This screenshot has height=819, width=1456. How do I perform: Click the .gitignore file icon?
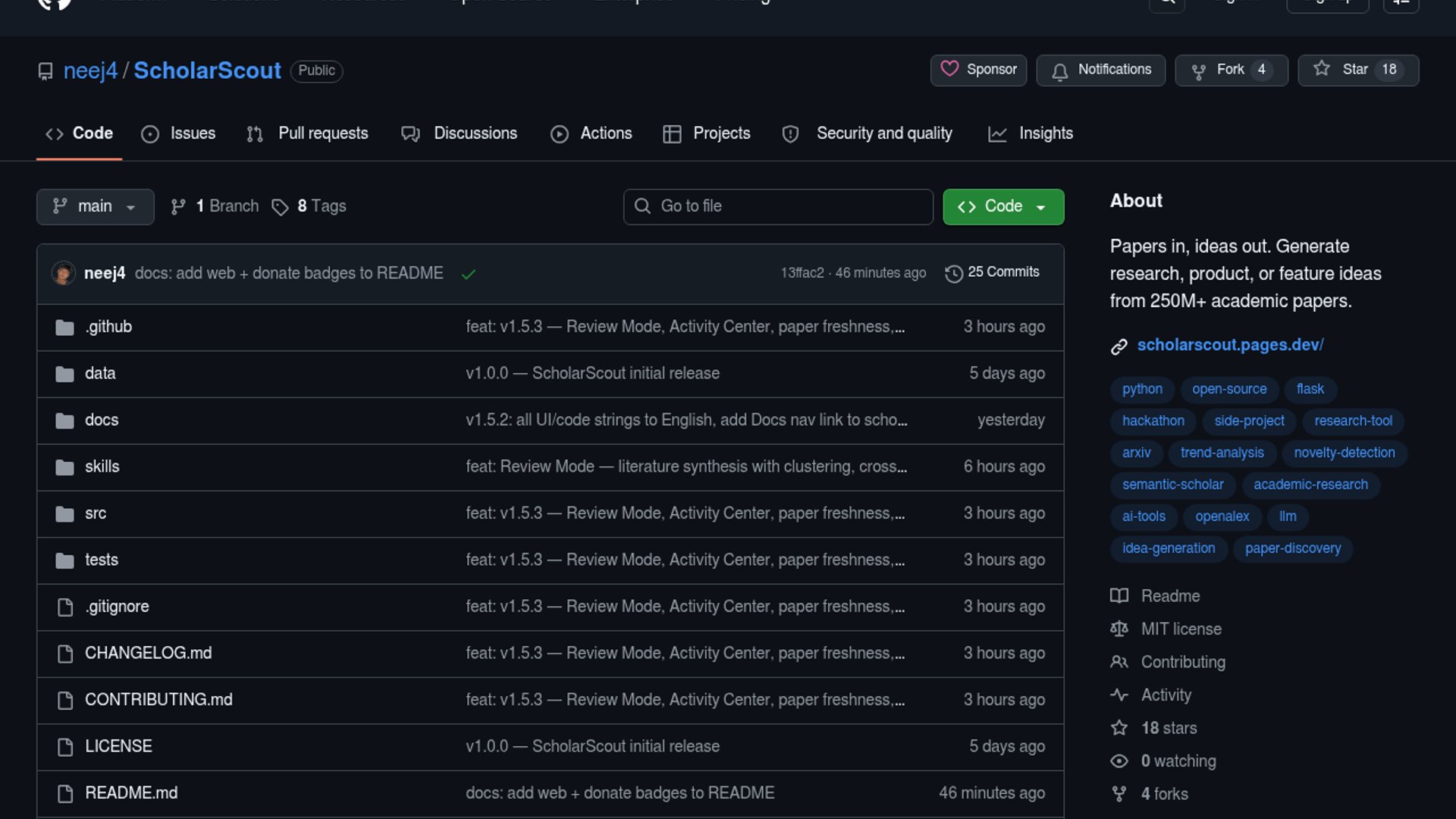pyautogui.click(x=65, y=607)
